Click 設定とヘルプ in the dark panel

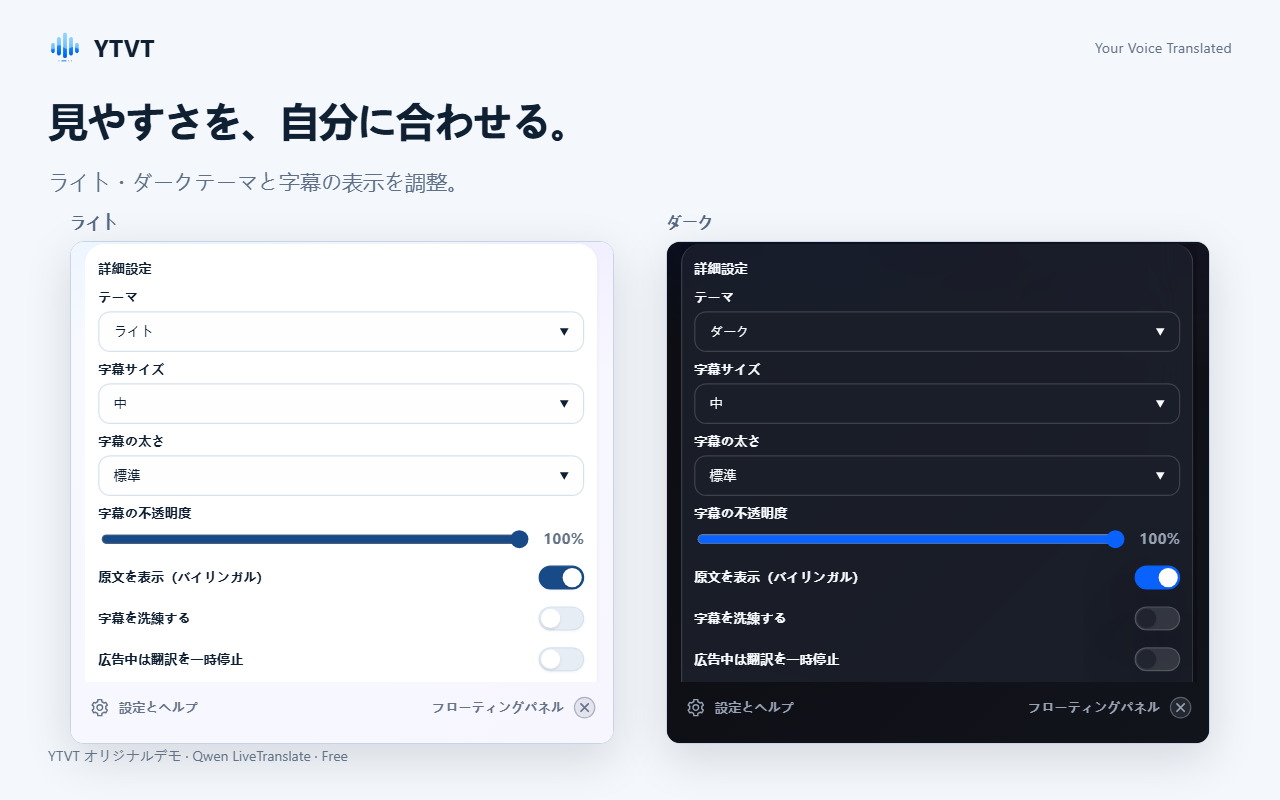click(754, 707)
